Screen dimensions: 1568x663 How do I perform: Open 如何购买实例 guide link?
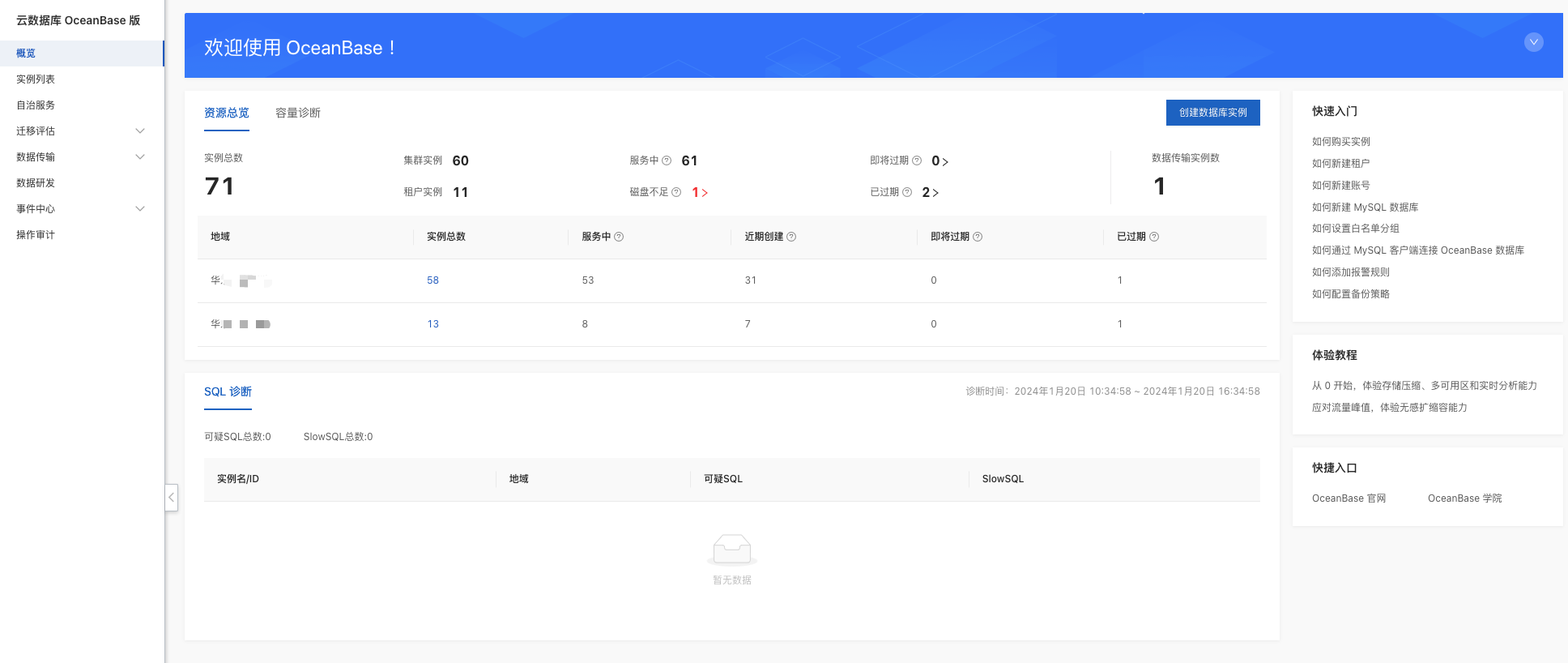1341,141
